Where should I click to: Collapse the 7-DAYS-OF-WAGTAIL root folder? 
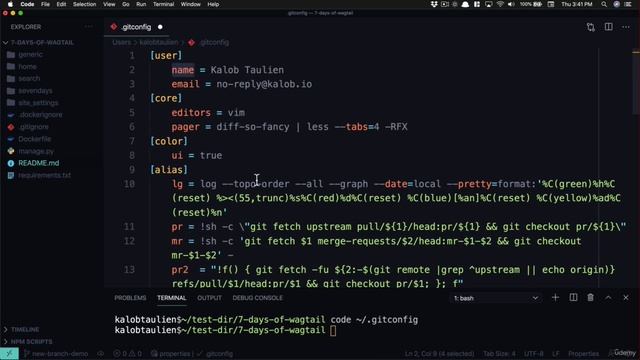(x=42, y=42)
